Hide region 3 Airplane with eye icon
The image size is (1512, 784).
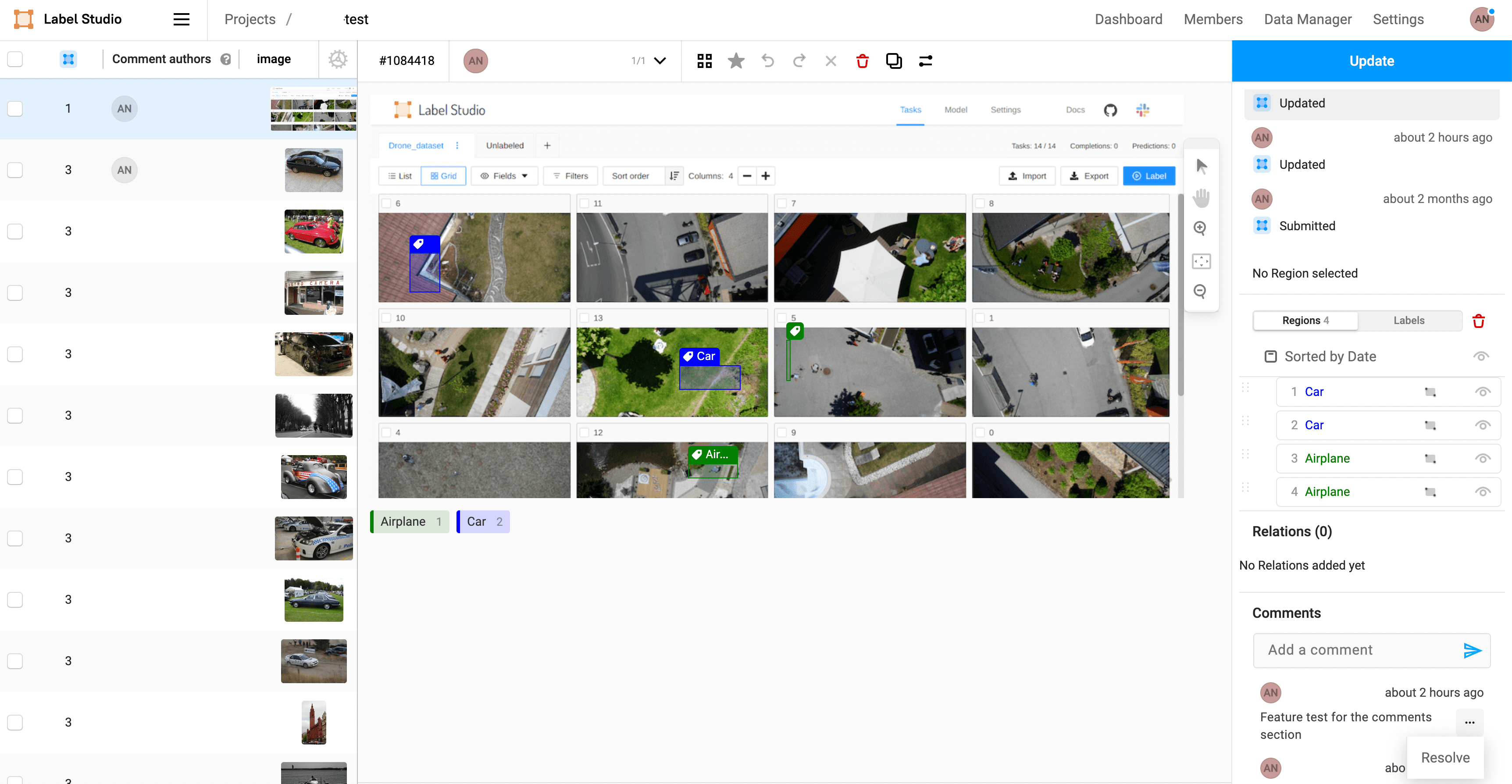tap(1482, 459)
